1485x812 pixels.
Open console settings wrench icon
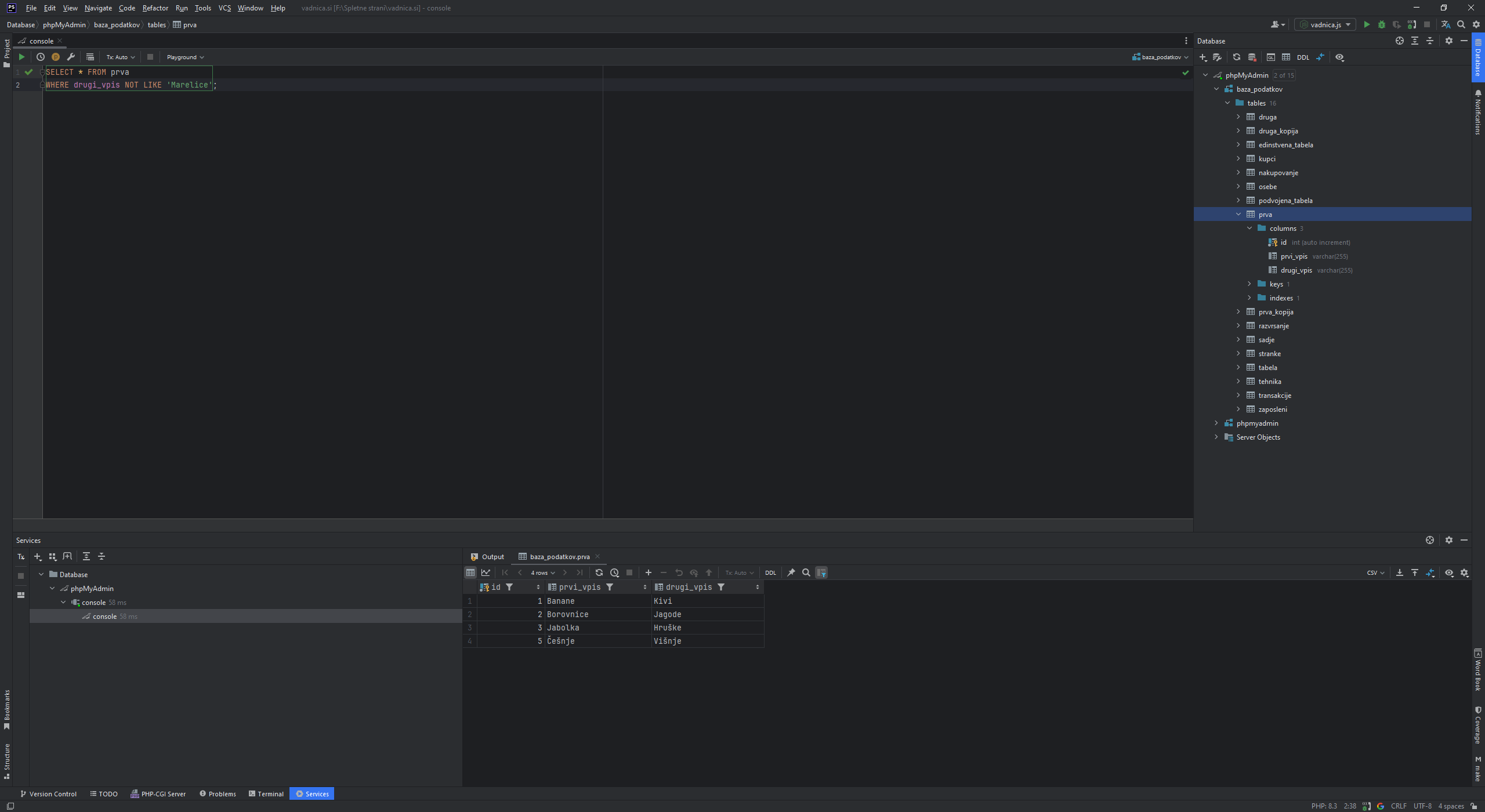point(71,57)
